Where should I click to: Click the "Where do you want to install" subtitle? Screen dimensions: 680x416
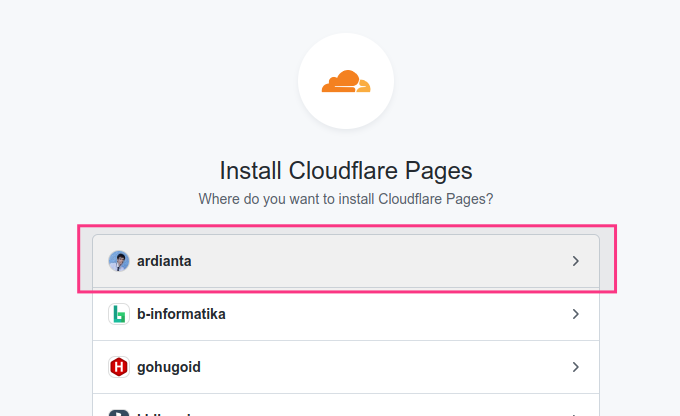[x=345, y=199]
